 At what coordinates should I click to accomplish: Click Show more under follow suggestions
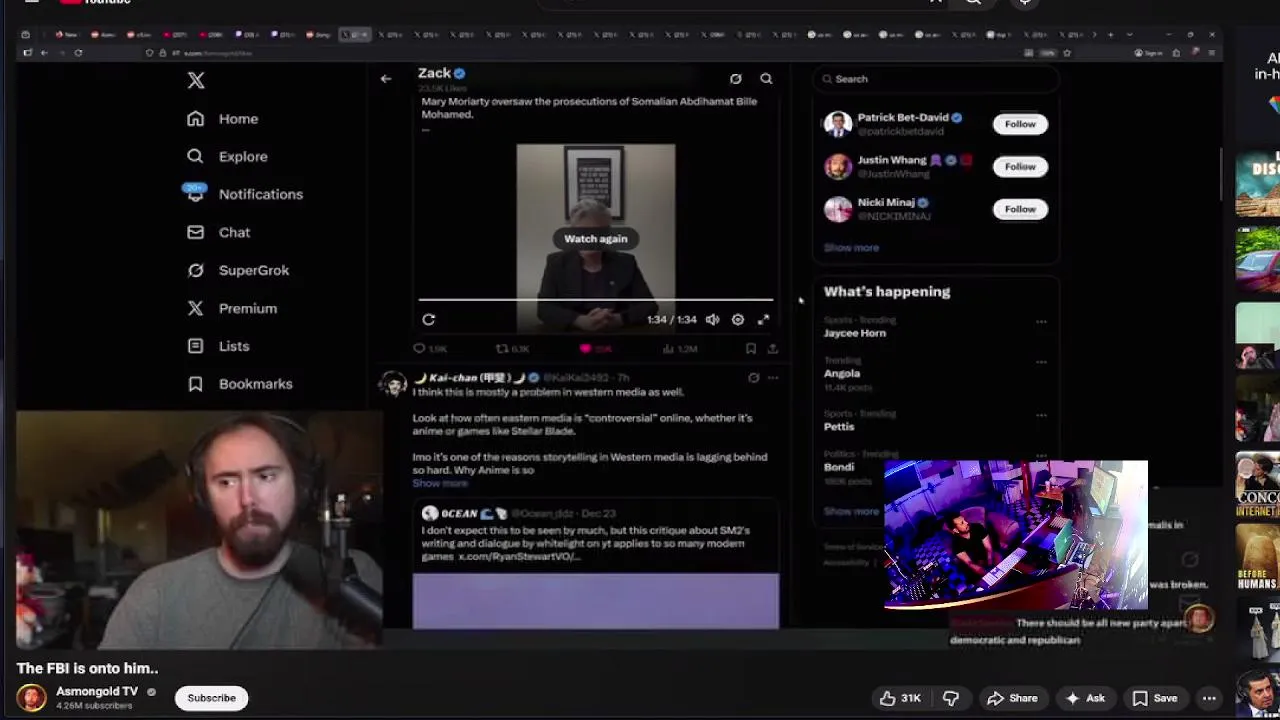point(851,248)
